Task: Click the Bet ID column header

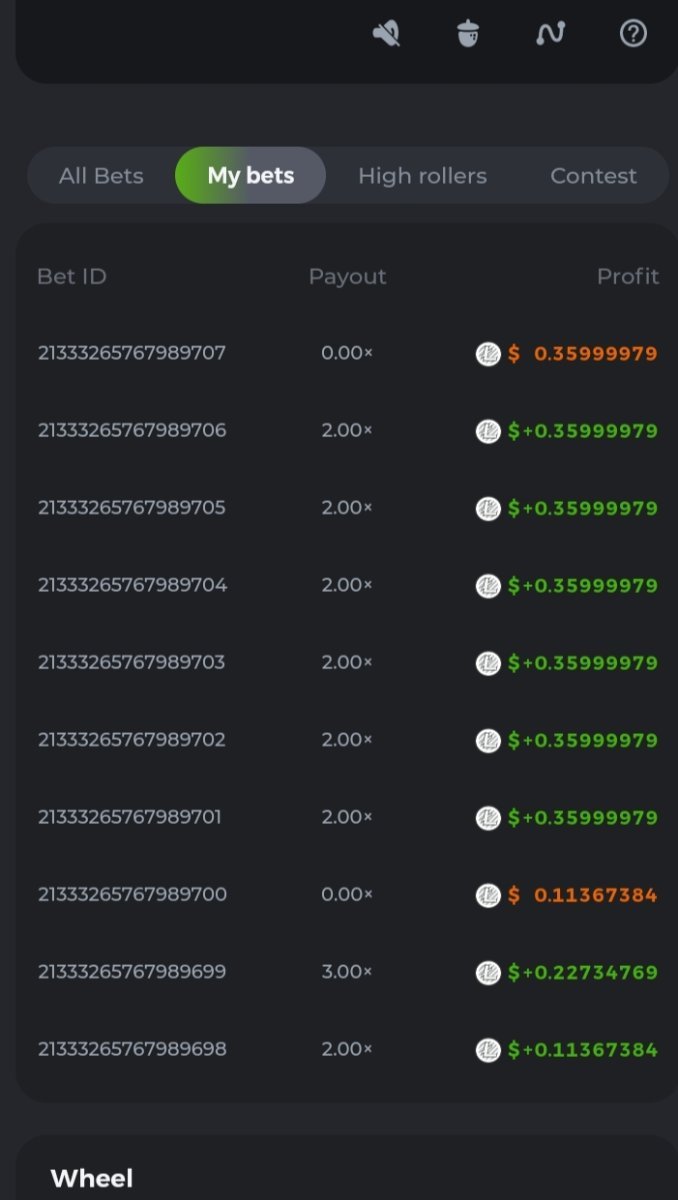Action: point(72,277)
